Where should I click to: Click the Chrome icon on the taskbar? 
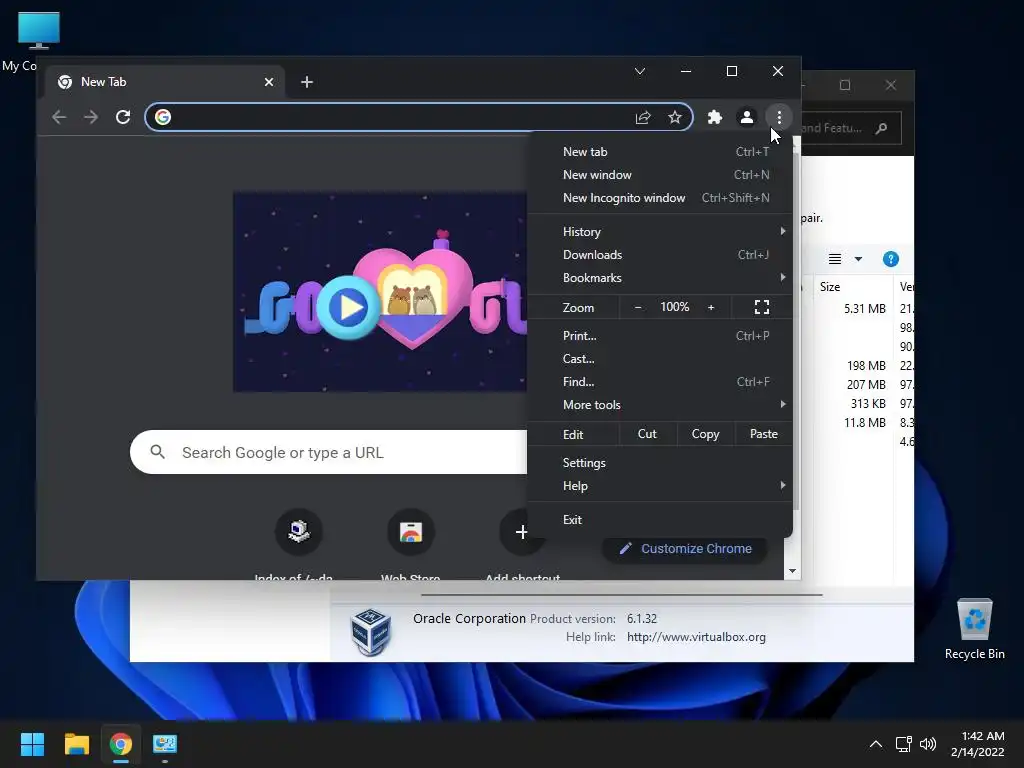click(x=121, y=744)
